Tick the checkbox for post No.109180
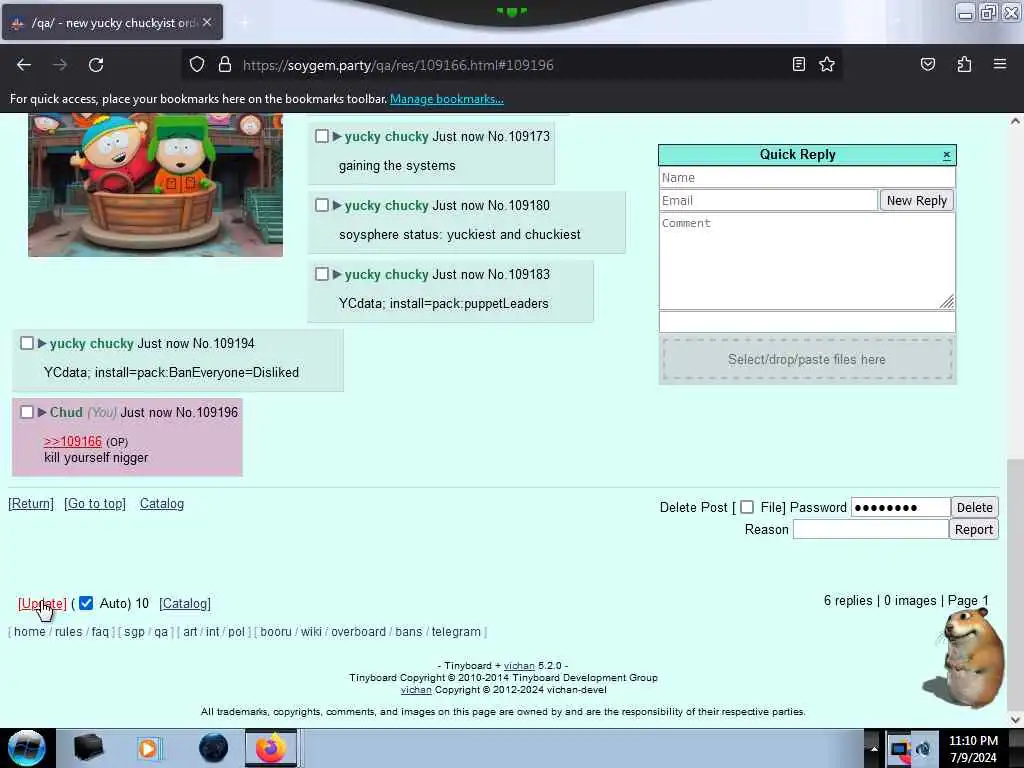1024x768 pixels. [x=321, y=205]
